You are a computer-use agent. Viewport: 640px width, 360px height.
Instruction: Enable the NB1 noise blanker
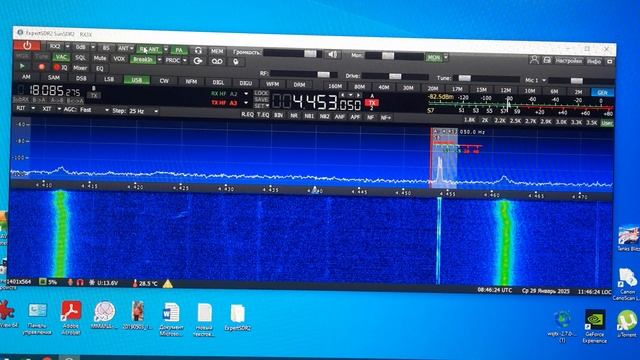pos(309,116)
